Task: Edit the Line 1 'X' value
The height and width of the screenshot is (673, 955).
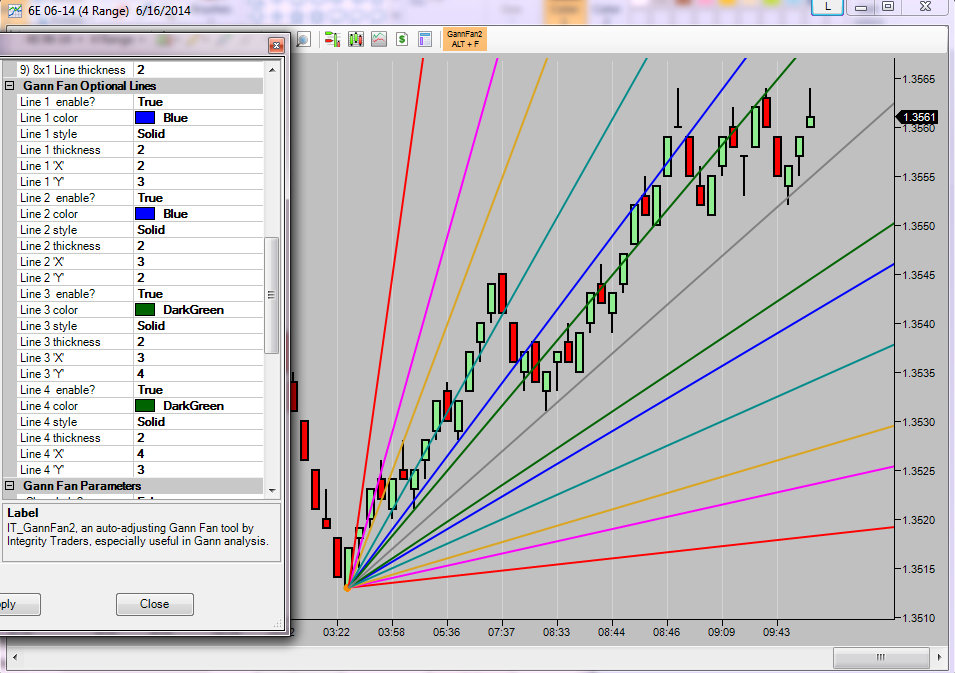Action: [x=199, y=166]
